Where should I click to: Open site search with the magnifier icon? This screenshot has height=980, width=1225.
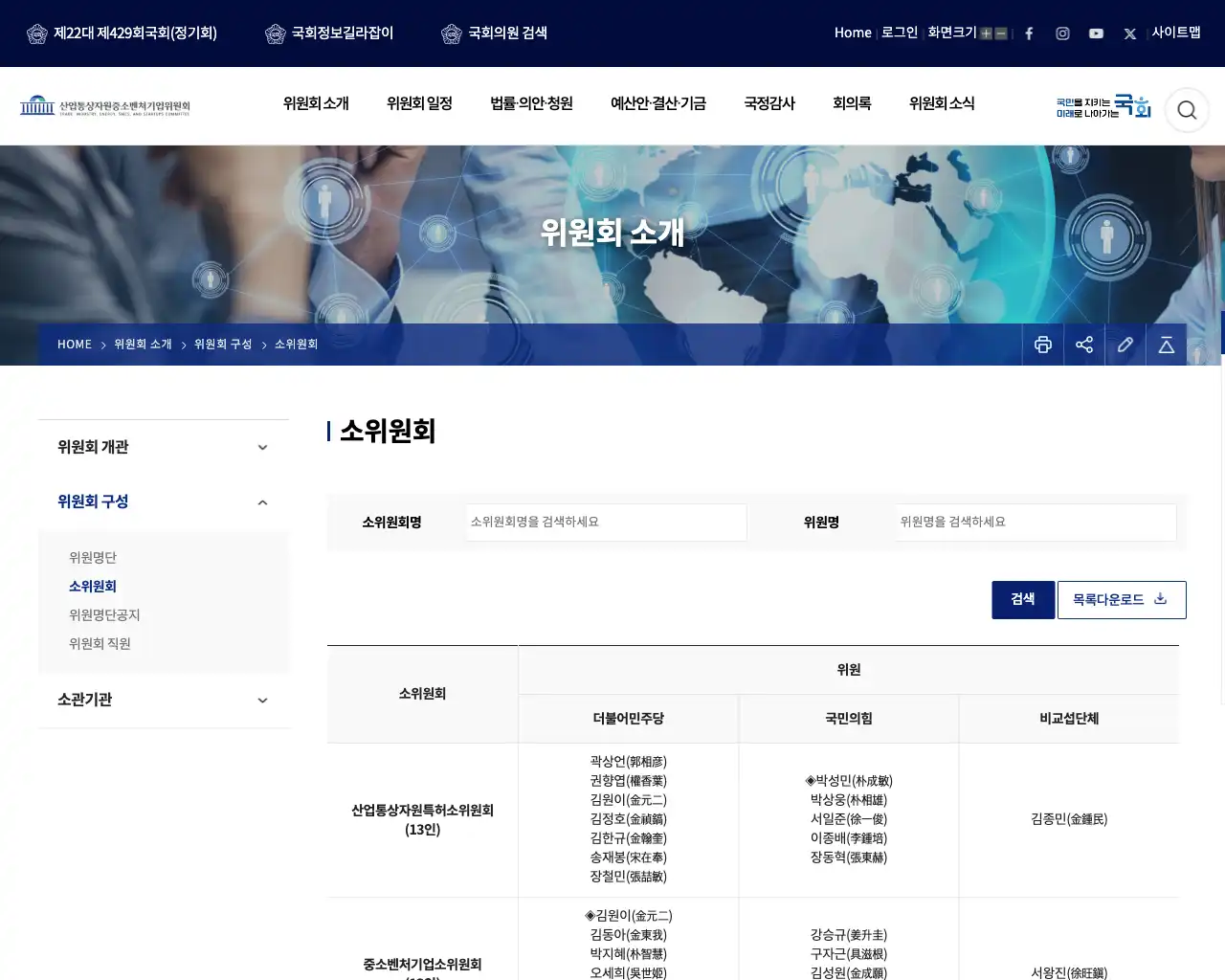coord(1187,110)
